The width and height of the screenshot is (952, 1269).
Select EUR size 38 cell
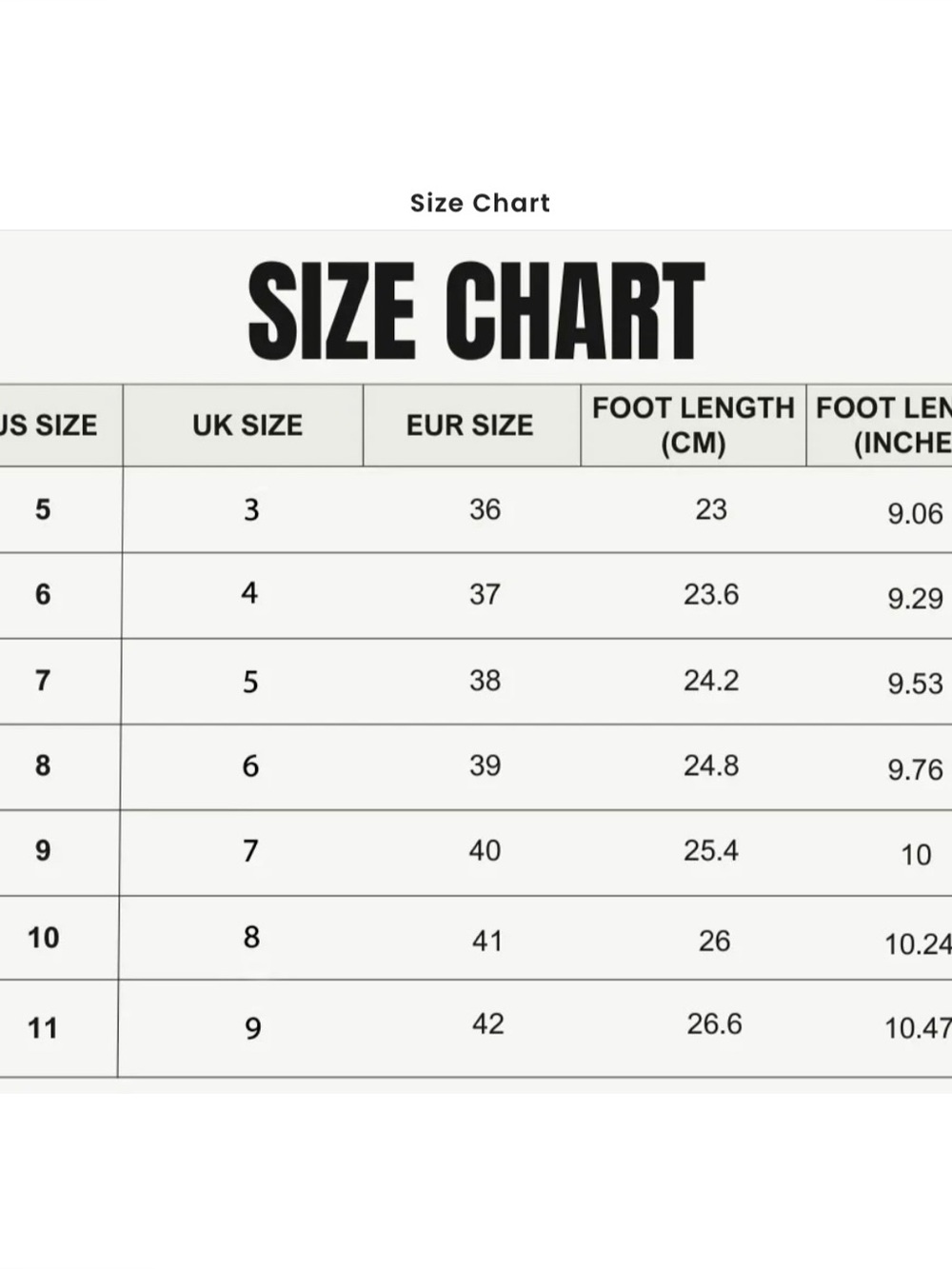[485, 681]
